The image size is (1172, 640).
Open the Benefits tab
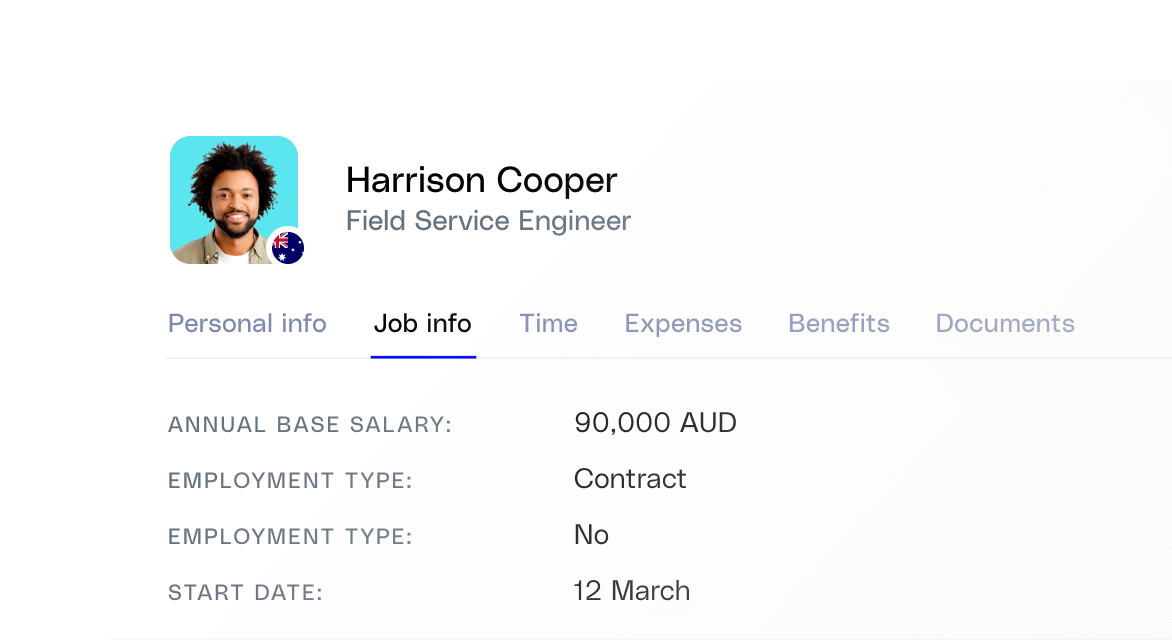click(838, 323)
